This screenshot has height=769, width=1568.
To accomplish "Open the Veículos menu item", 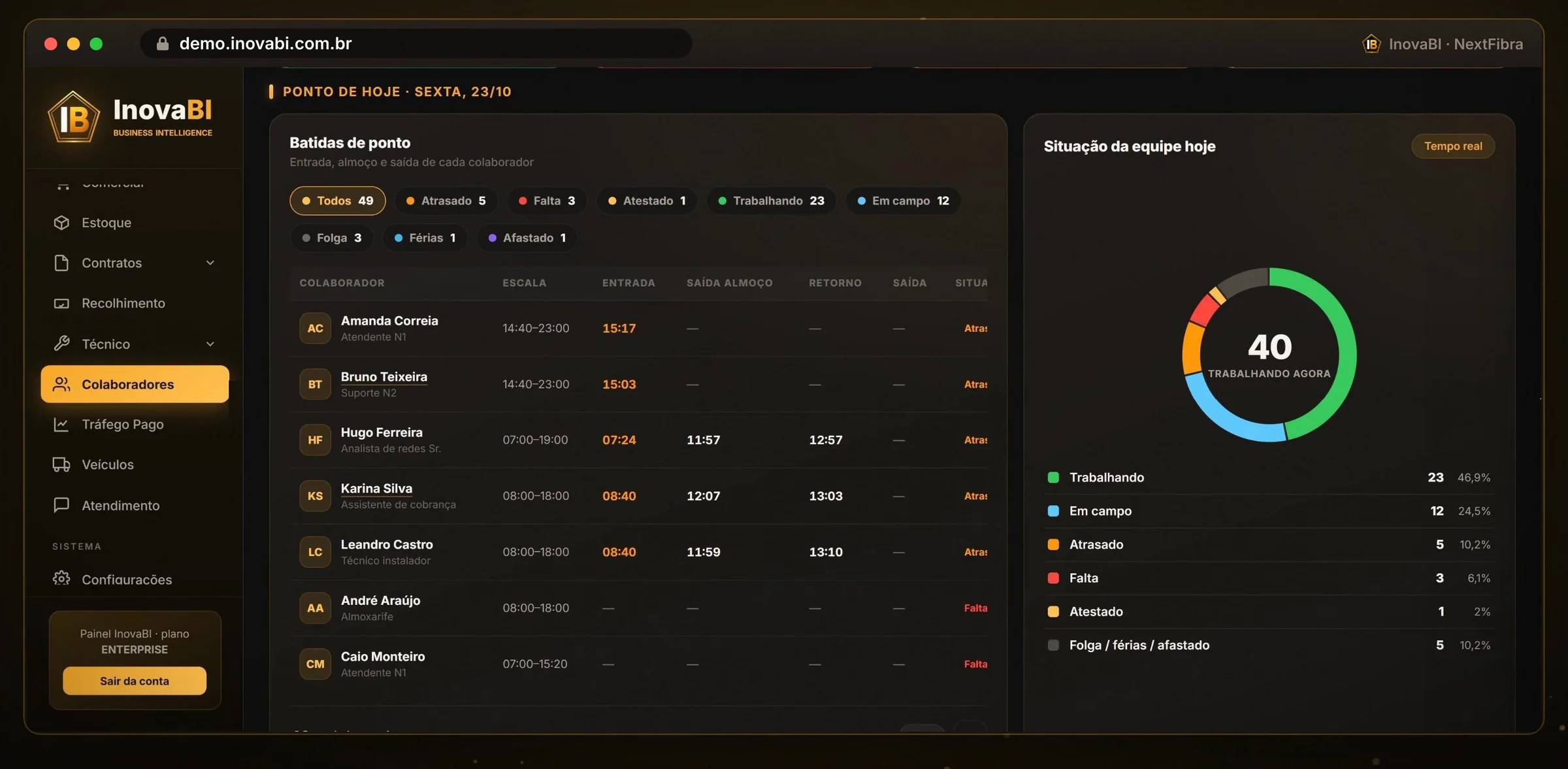I will (135, 465).
